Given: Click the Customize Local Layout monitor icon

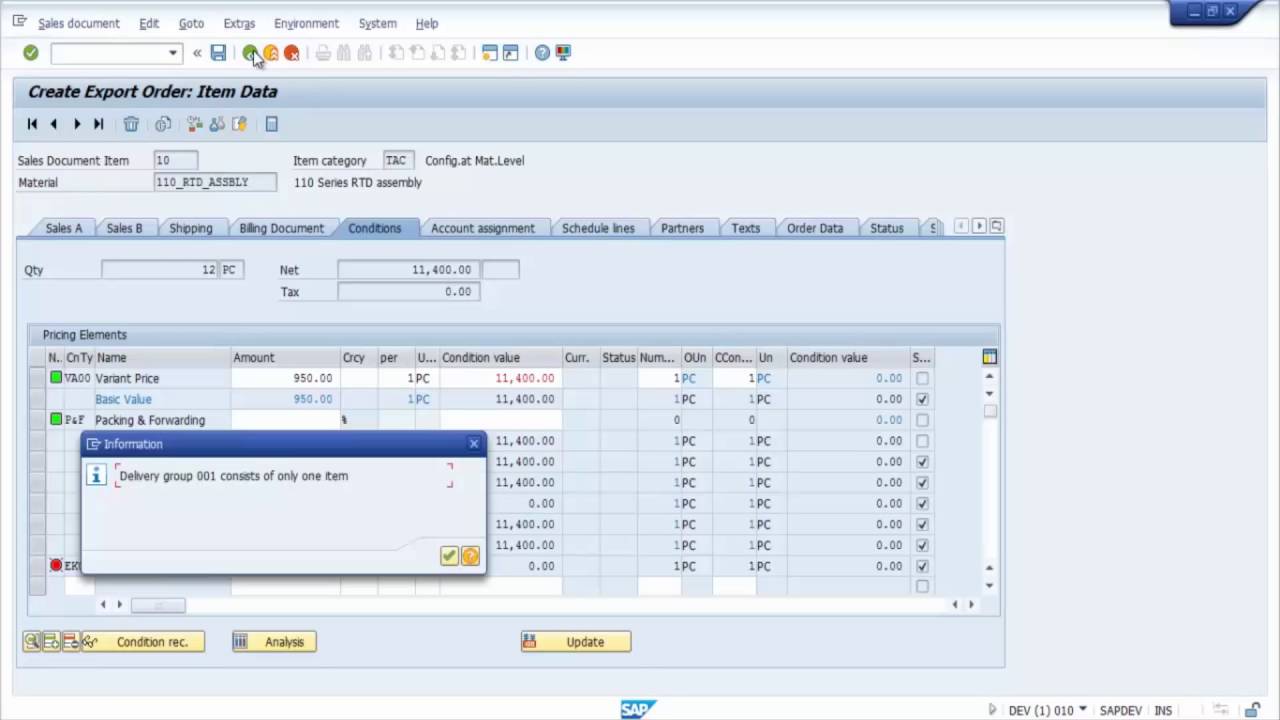Looking at the screenshot, I should click(x=563, y=53).
